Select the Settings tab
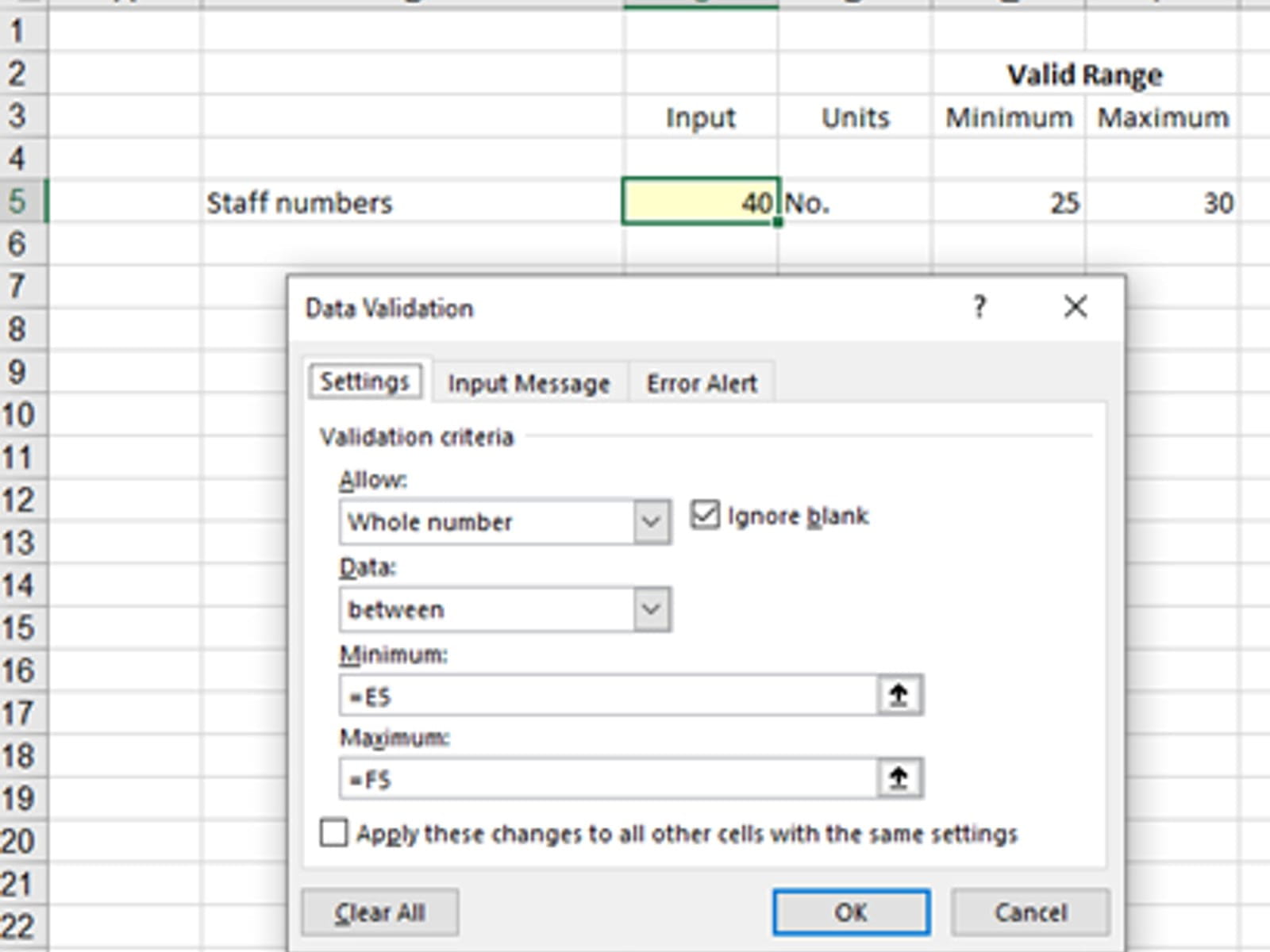 (x=364, y=382)
